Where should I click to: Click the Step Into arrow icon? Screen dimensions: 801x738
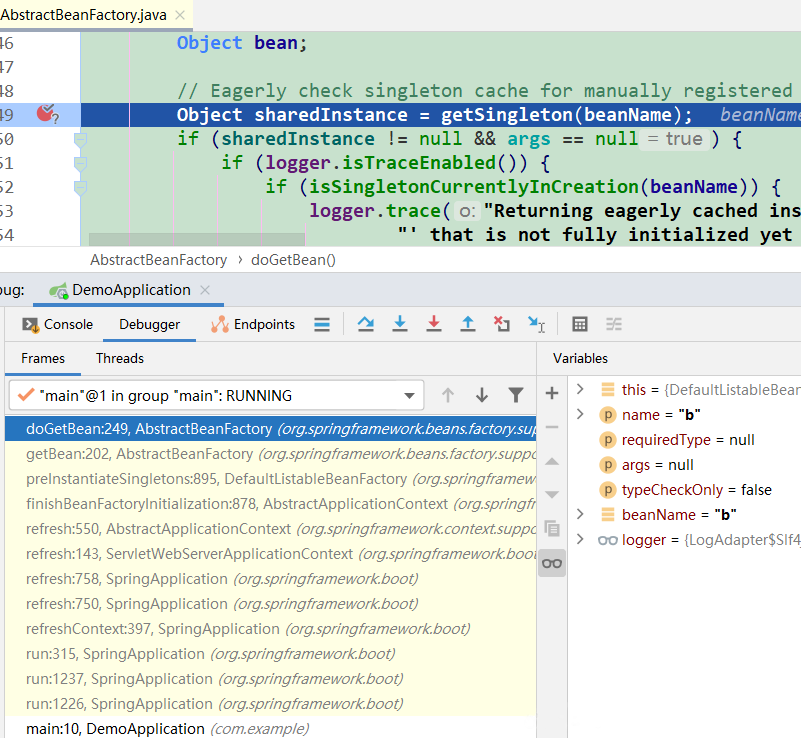[399, 324]
